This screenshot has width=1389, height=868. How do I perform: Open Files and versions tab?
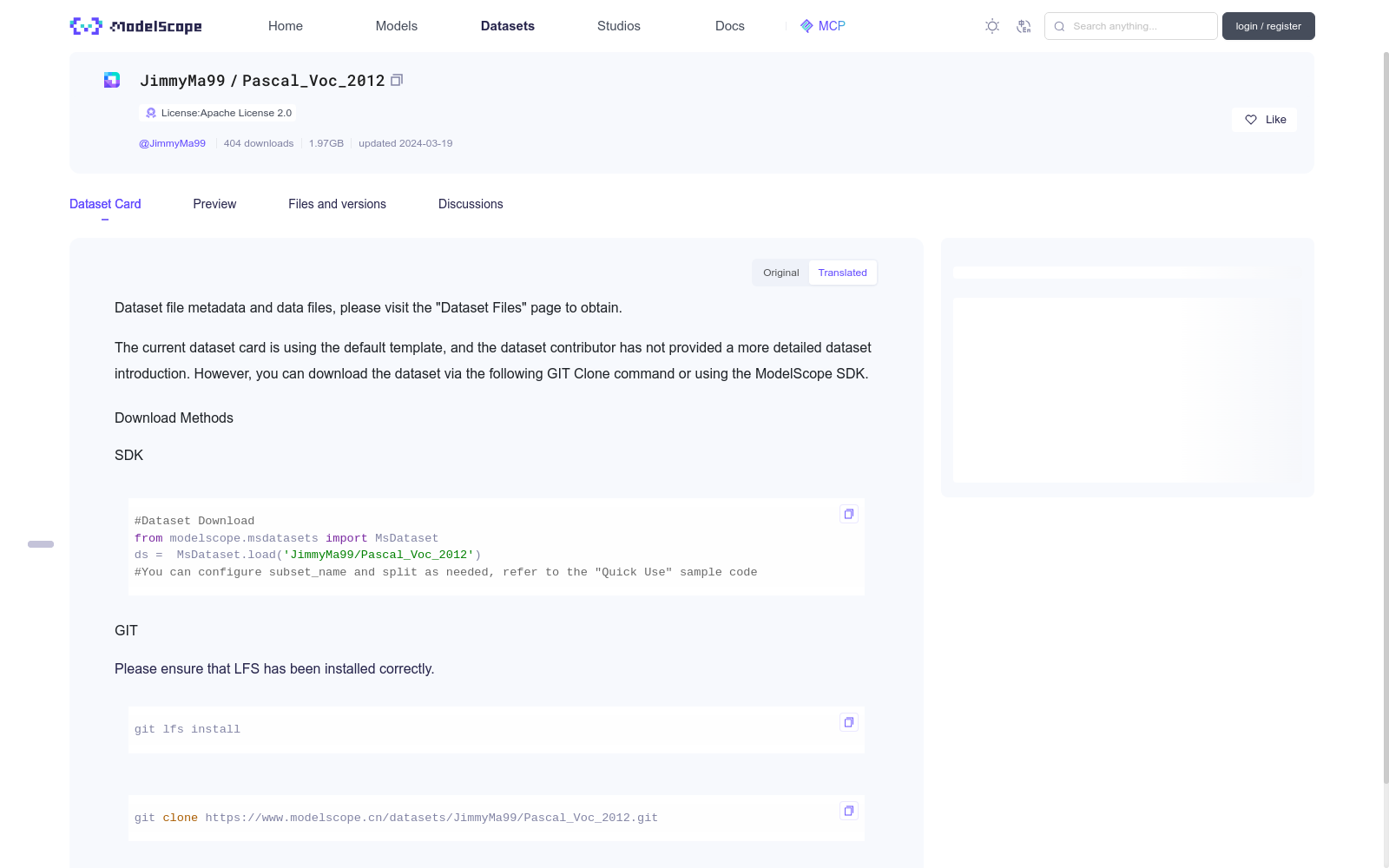click(337, 204)
